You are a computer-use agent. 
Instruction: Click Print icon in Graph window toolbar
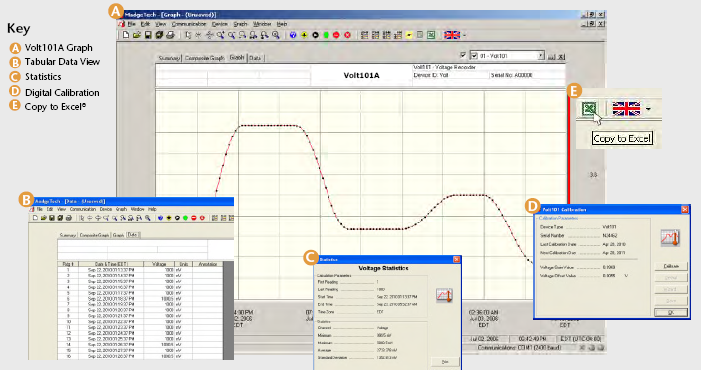click(170, 35)
